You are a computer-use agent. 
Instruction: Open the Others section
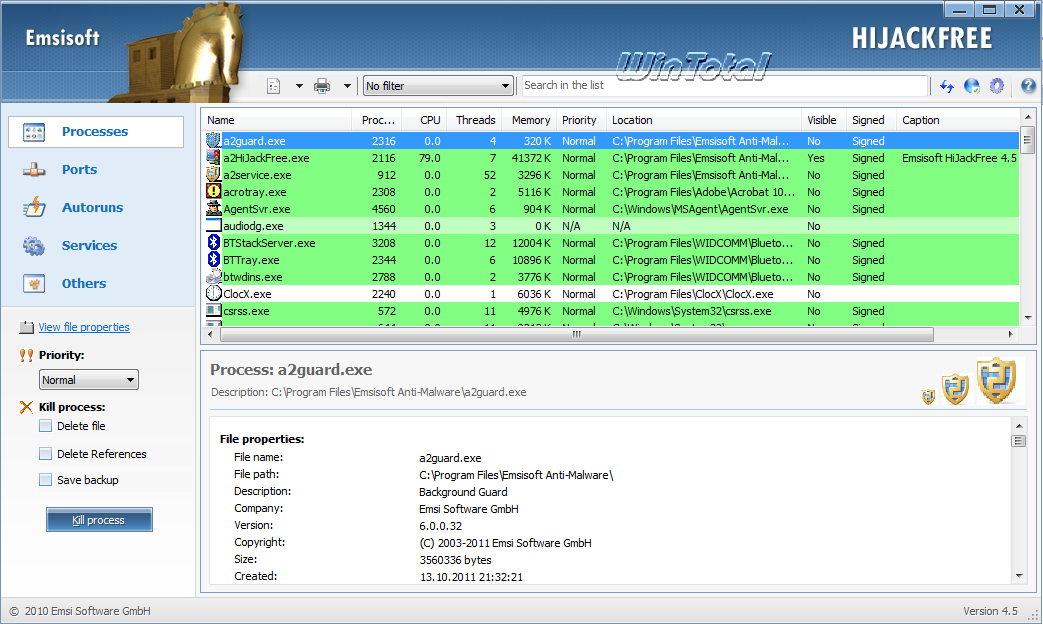click(x=84, y=283)
